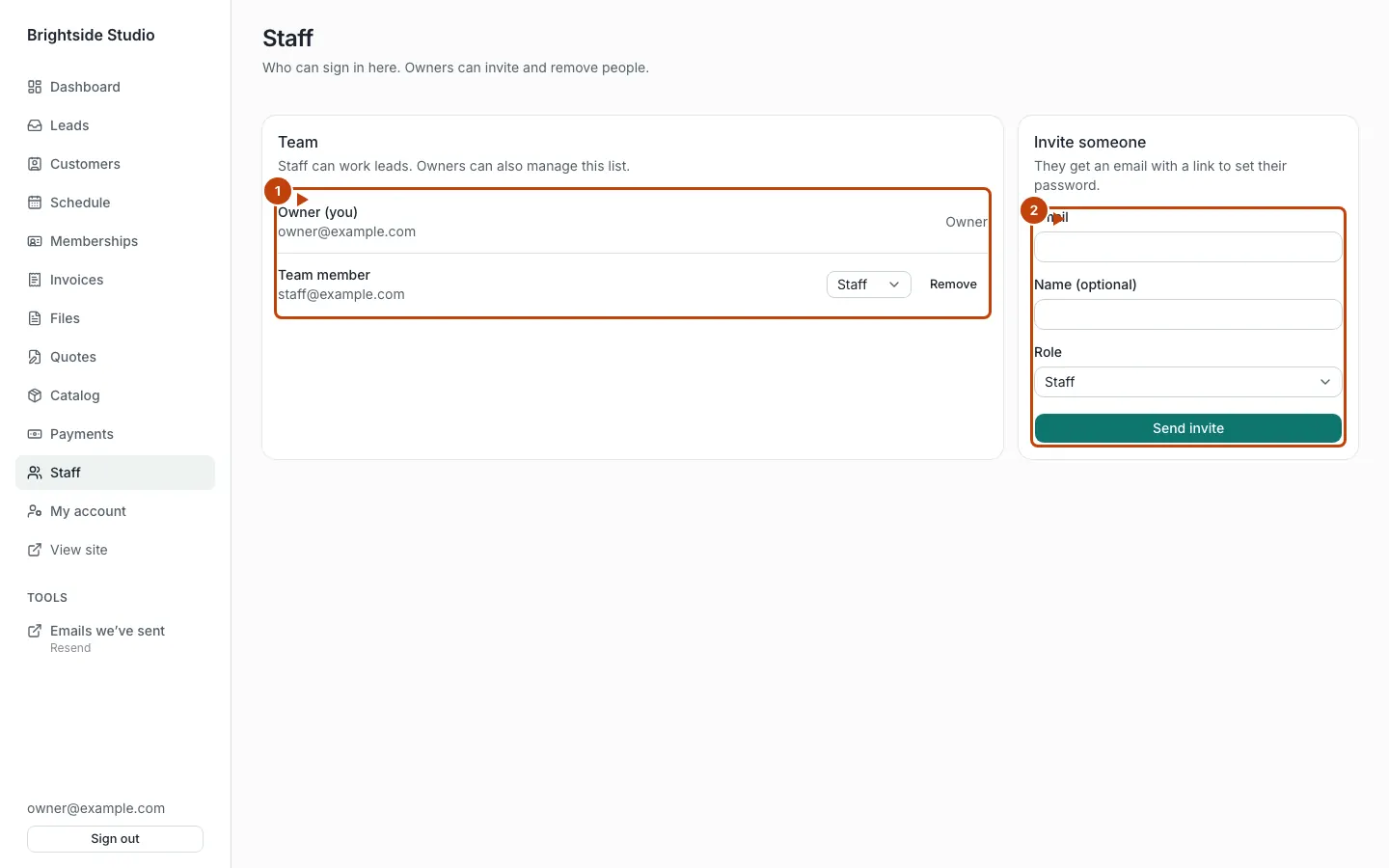Go to the Catalog page
Viewport: 1389px width, 868px height.
click(x=115, y=395)
